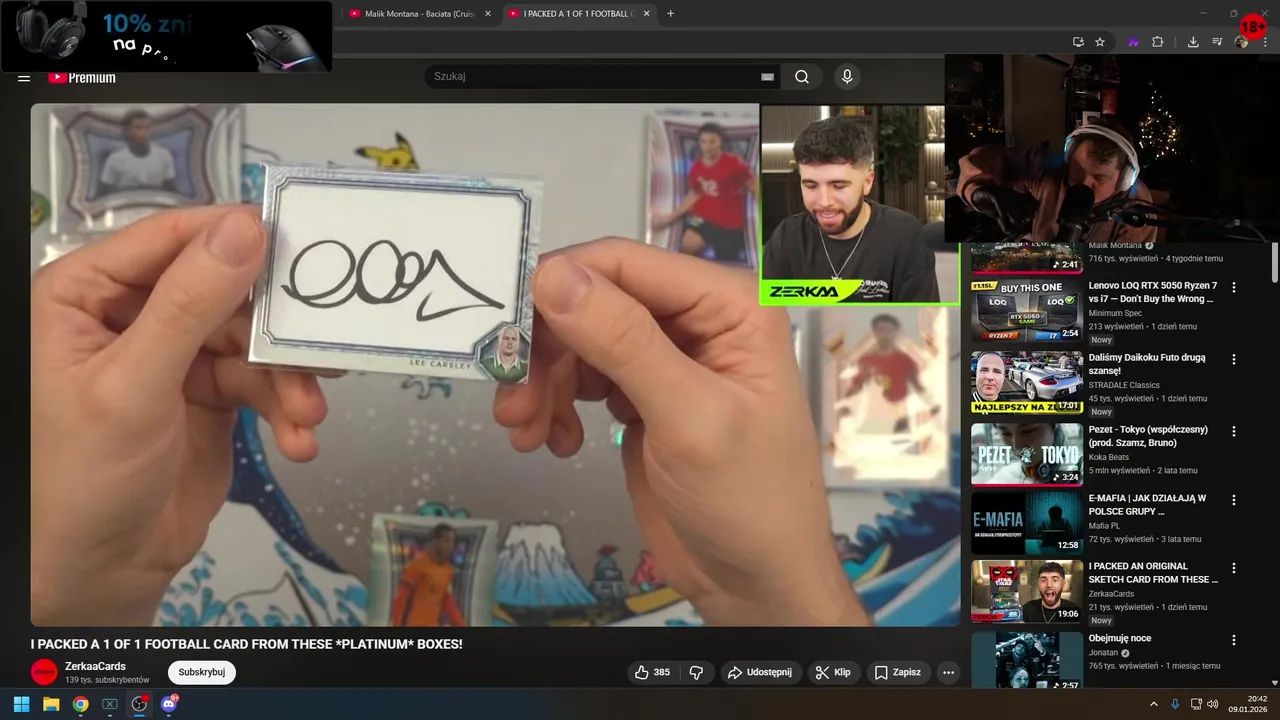This screenshot has height=720, width=1280.
Task: Open title 'I PACKED AN ORIGINAL SKETCH CARD'
Action: pos(1153,573)
